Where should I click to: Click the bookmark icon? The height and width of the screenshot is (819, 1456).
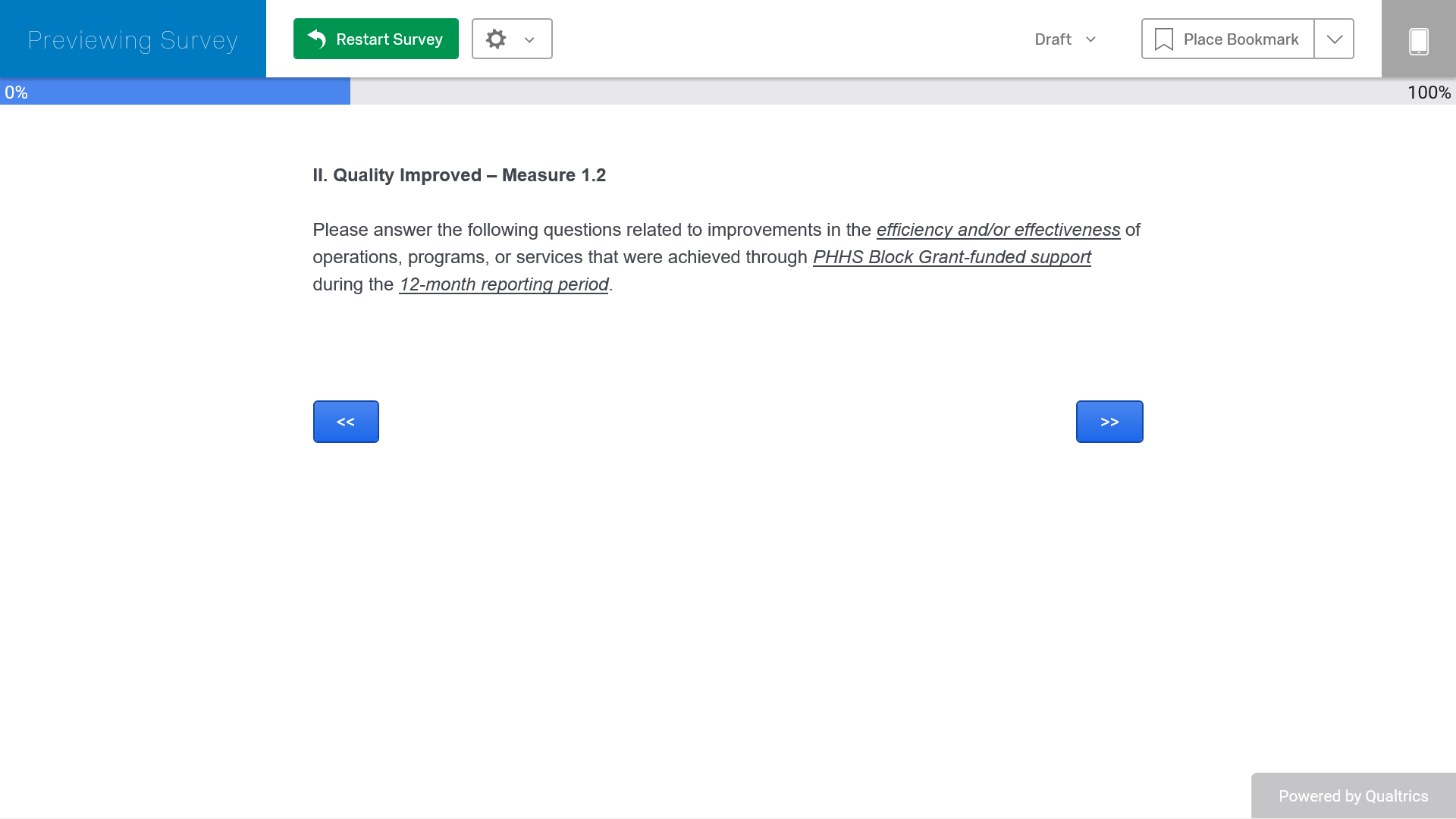coord(1163,39)
